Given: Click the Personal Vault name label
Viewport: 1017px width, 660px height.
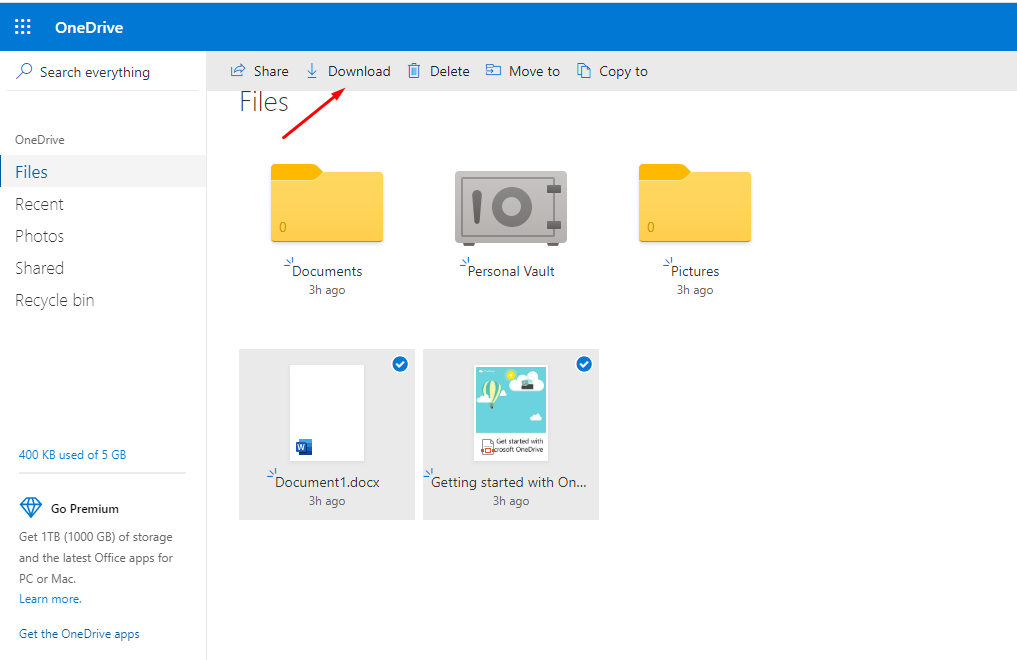Looking at the screenshot, I should [x=511, y=271].
